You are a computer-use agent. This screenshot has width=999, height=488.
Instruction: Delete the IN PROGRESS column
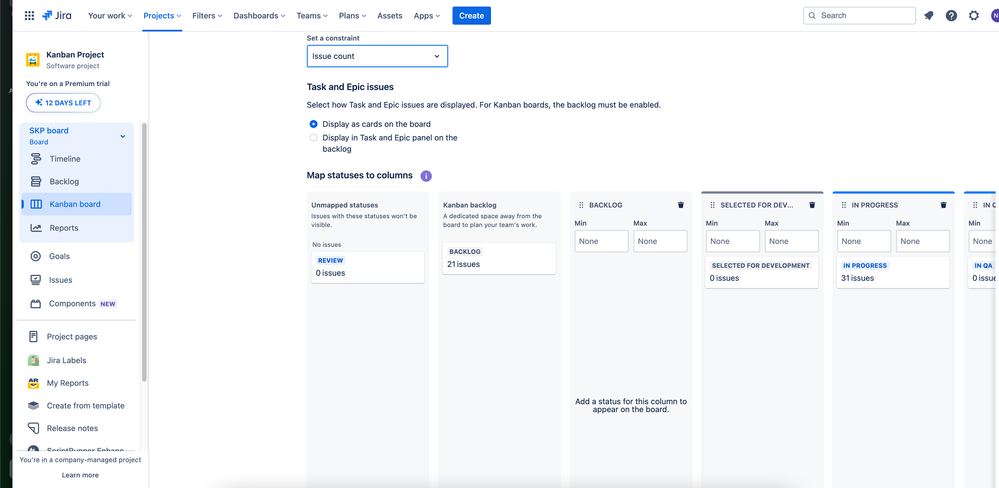click(x=943, y=205)
